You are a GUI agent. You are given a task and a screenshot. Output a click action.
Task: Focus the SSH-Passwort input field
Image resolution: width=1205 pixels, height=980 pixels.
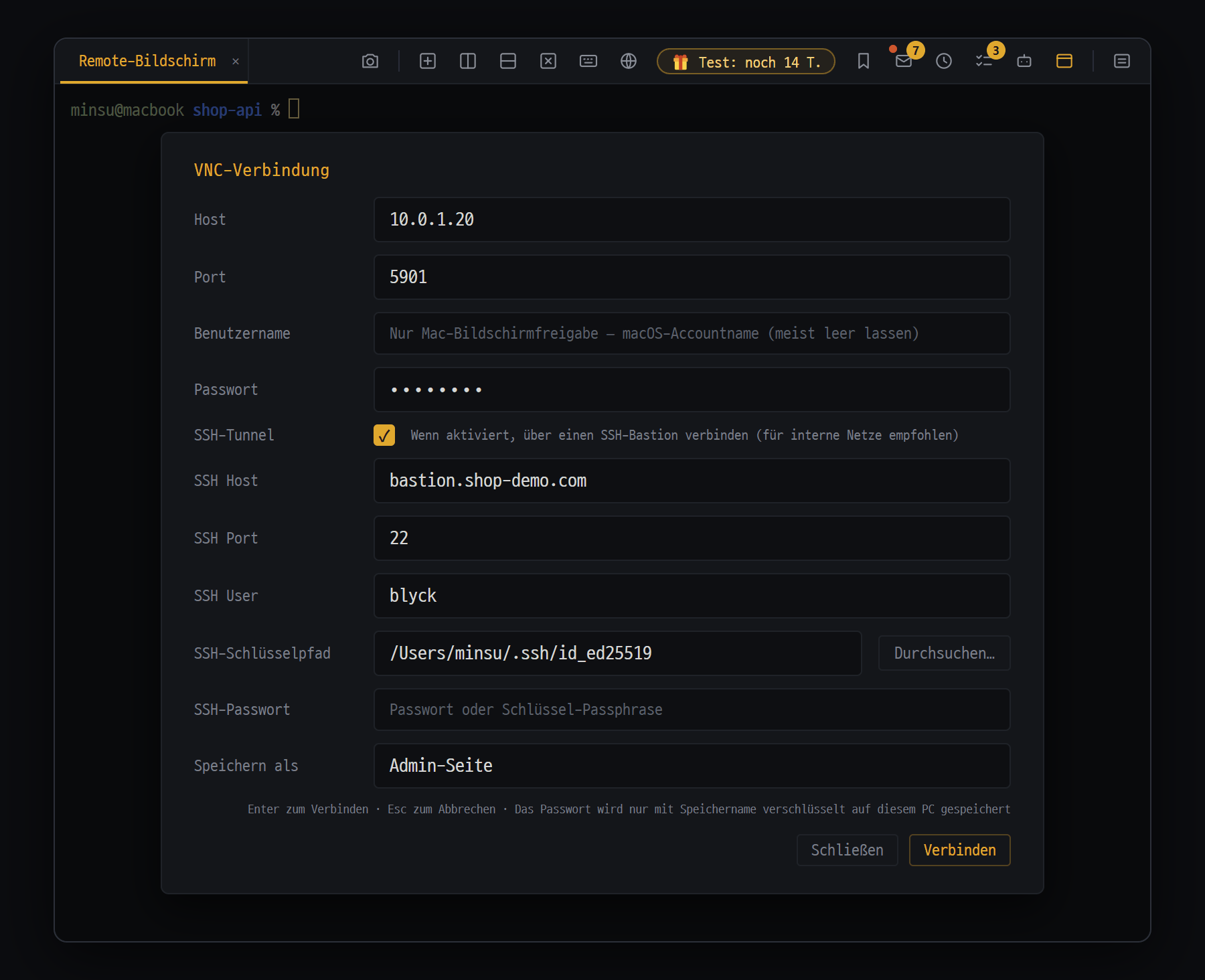pos(692,710)
